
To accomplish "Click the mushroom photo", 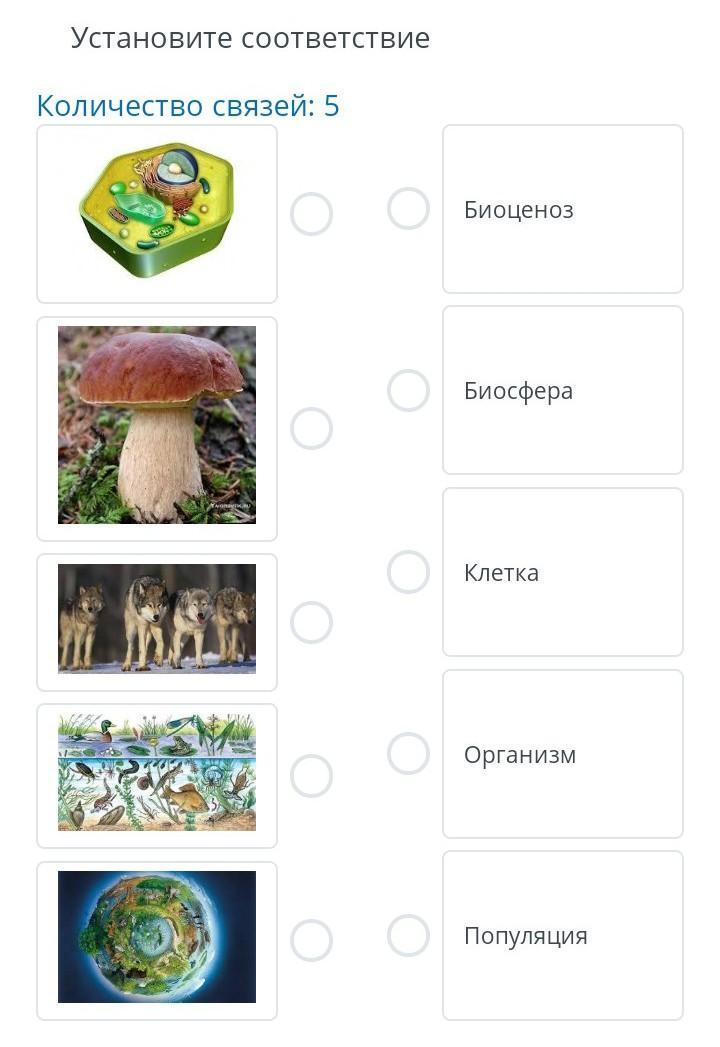I will 157,425.
